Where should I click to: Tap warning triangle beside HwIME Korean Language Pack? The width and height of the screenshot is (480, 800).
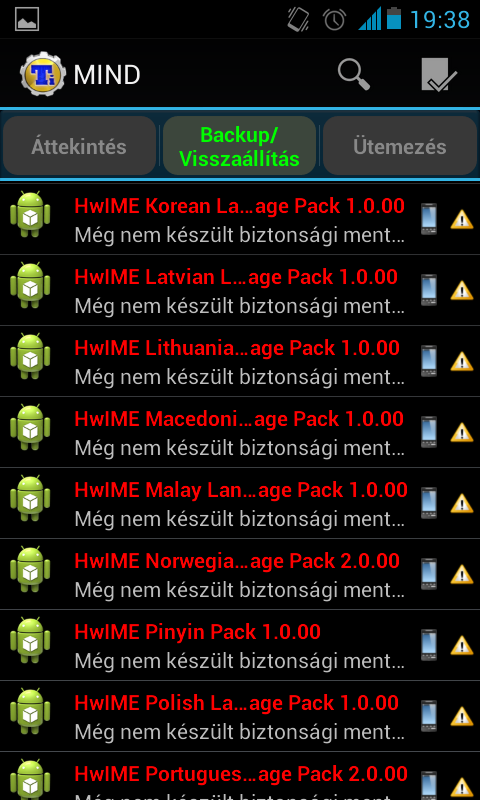pos(462,219)
